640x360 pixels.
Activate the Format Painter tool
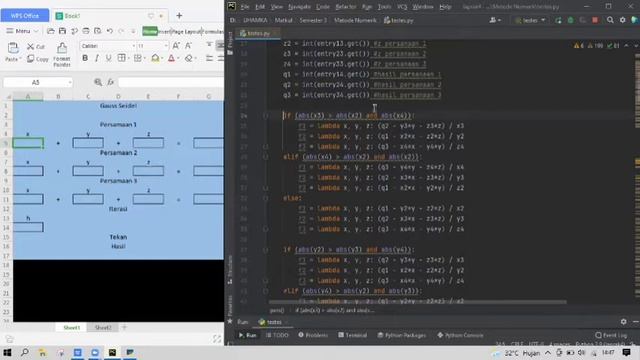pyautogui.click(x=62, y=55)
